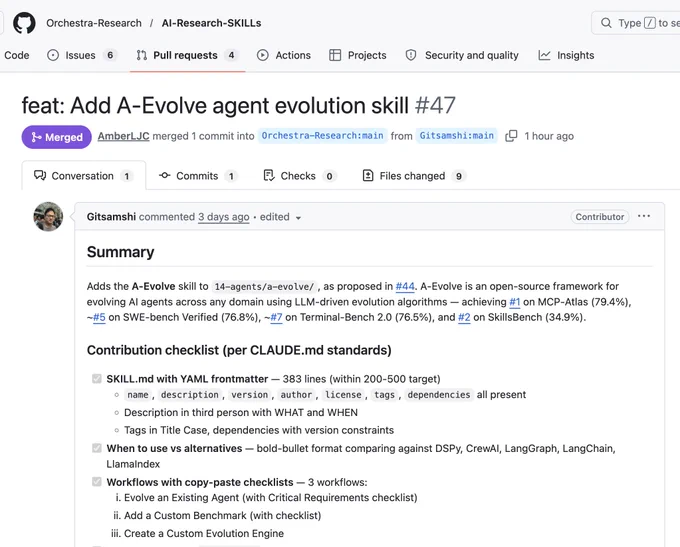This screenshot has height=547, width=680.
Task: Open the Orchestra-Research organization link
Action: [94, 23]
